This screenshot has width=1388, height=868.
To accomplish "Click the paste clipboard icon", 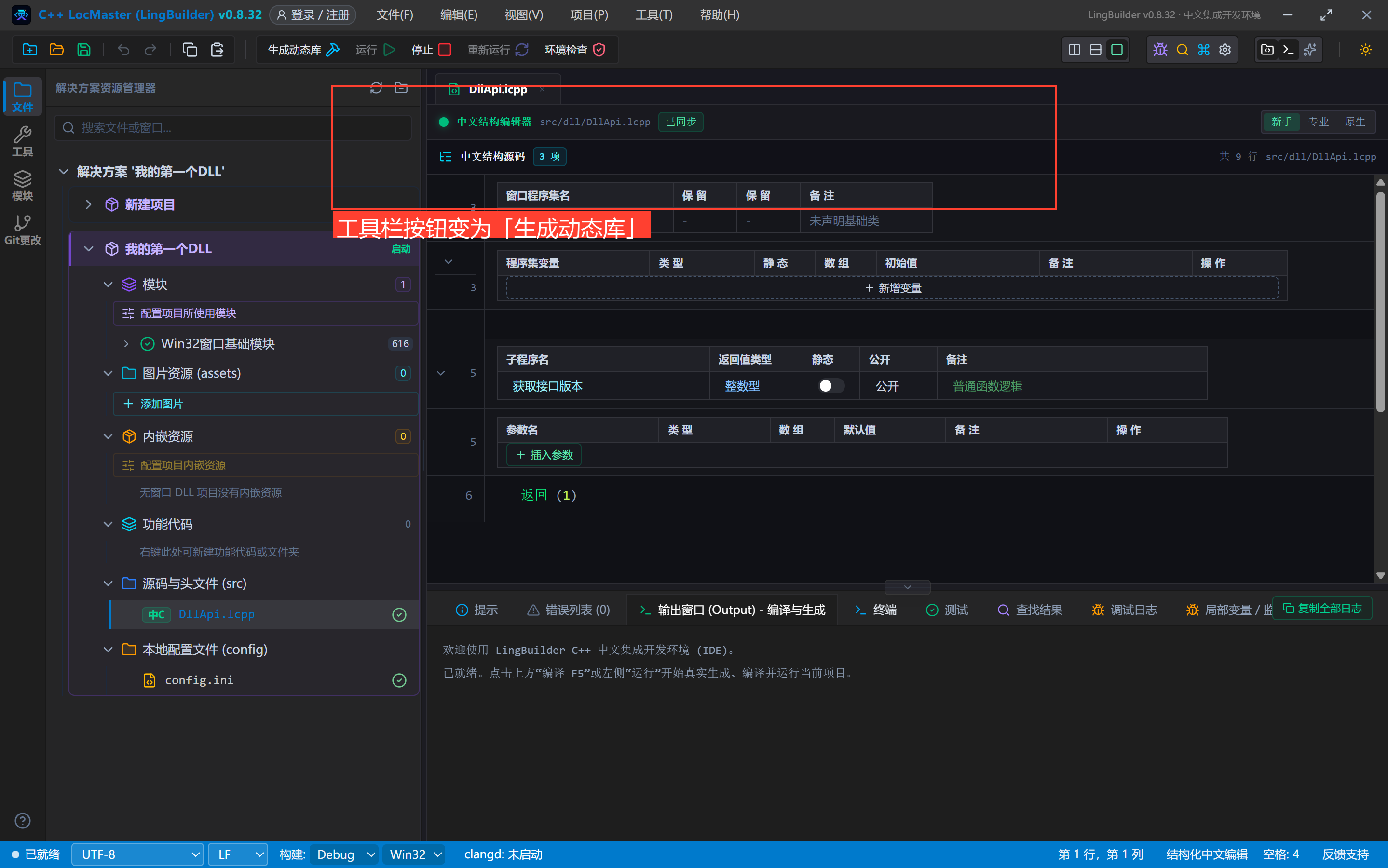I will click(217, 50).
